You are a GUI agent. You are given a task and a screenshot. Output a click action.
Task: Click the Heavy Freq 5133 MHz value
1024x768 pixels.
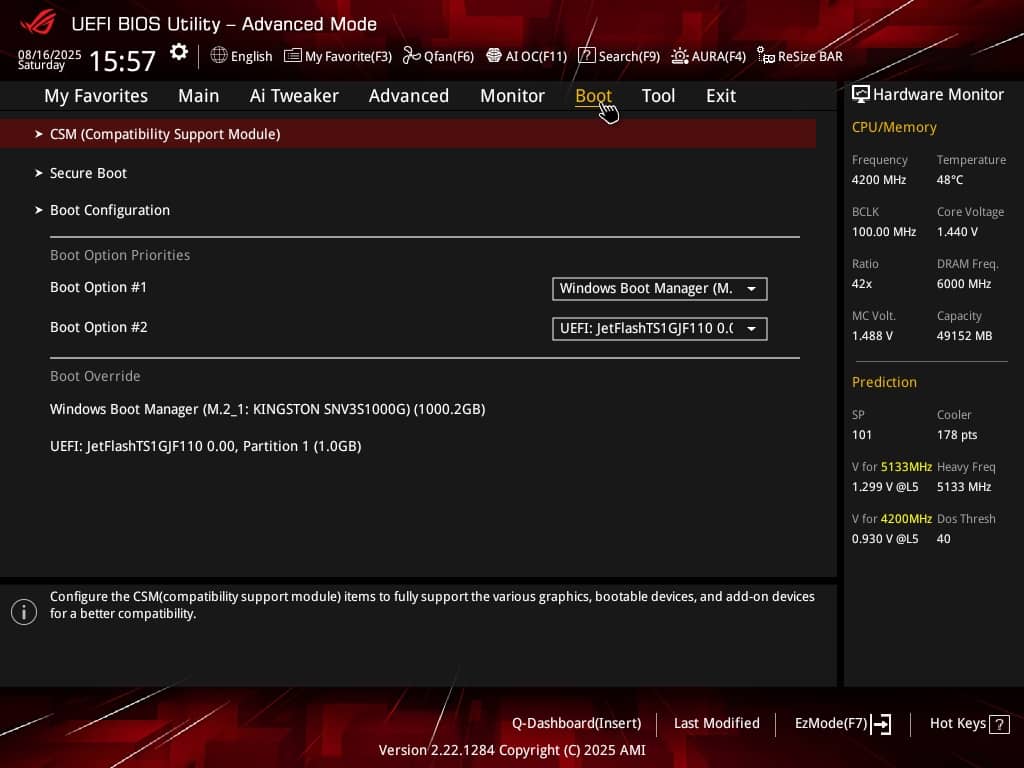[964, 487]
